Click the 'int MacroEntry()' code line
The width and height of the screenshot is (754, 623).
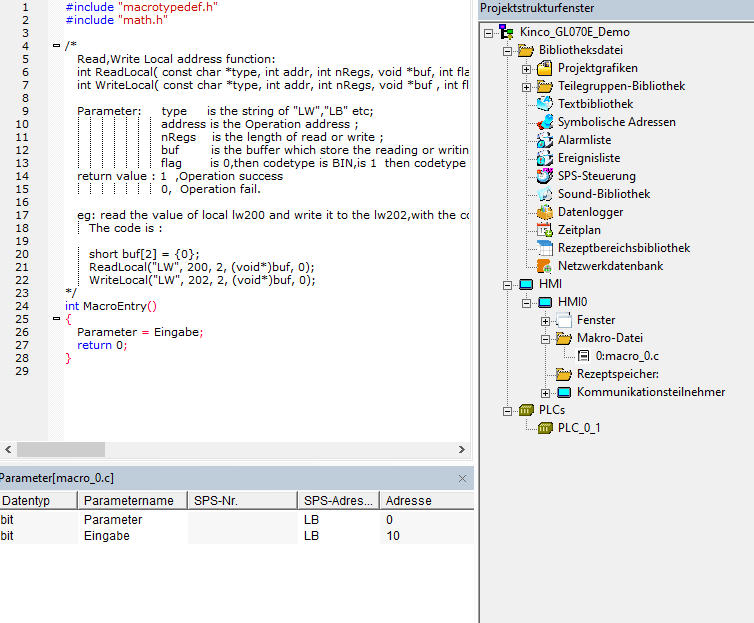pos(111,306)
